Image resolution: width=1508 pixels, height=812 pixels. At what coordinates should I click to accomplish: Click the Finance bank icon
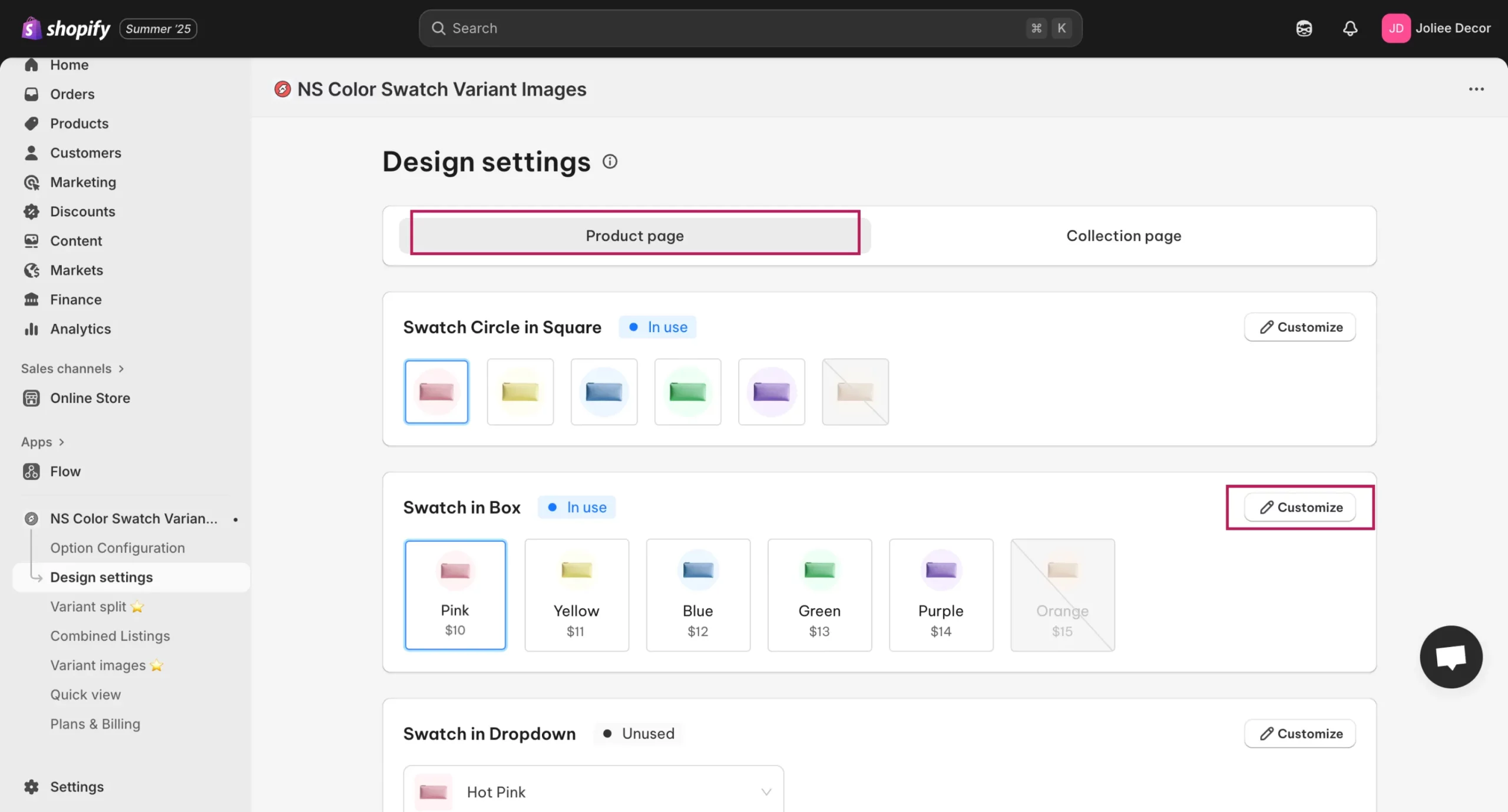pyautogui.click(x=31, y=300)
